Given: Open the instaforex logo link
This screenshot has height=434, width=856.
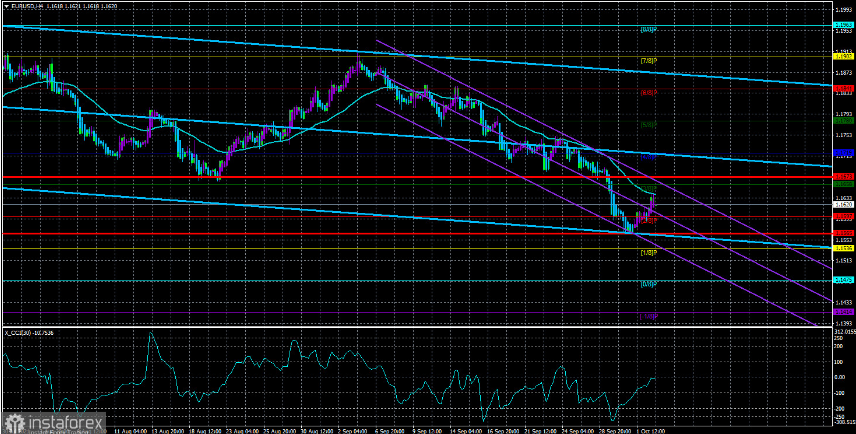Looking at the screenshot, I should (x=53, y=423).
